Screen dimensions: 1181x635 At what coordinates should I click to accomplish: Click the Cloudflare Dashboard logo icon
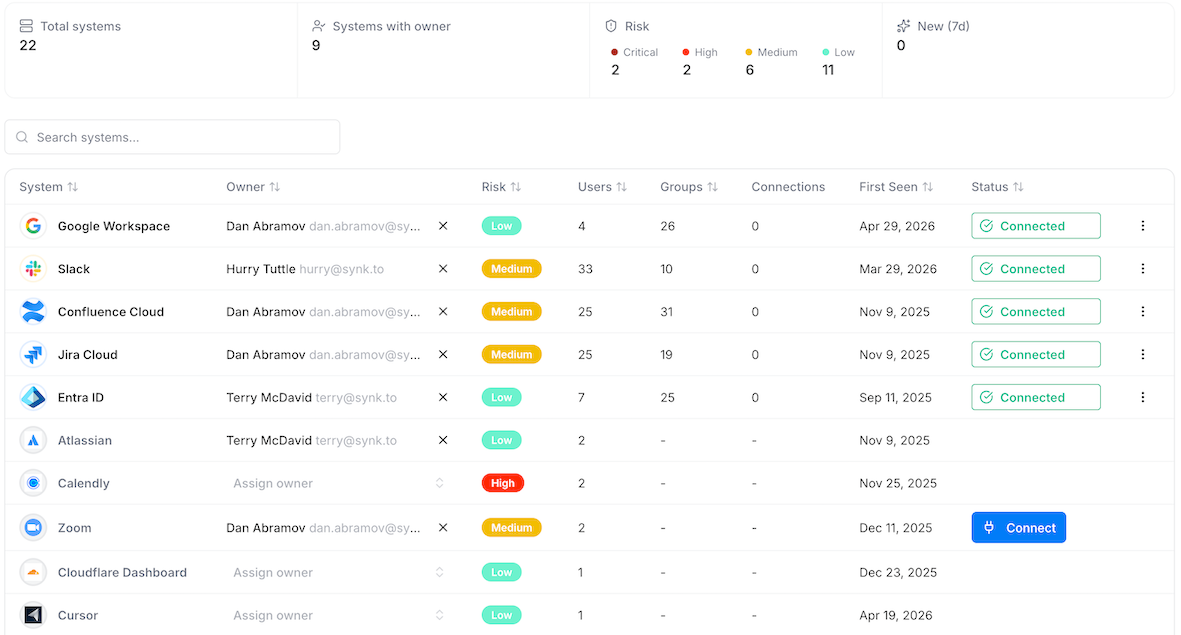(33, 572)
